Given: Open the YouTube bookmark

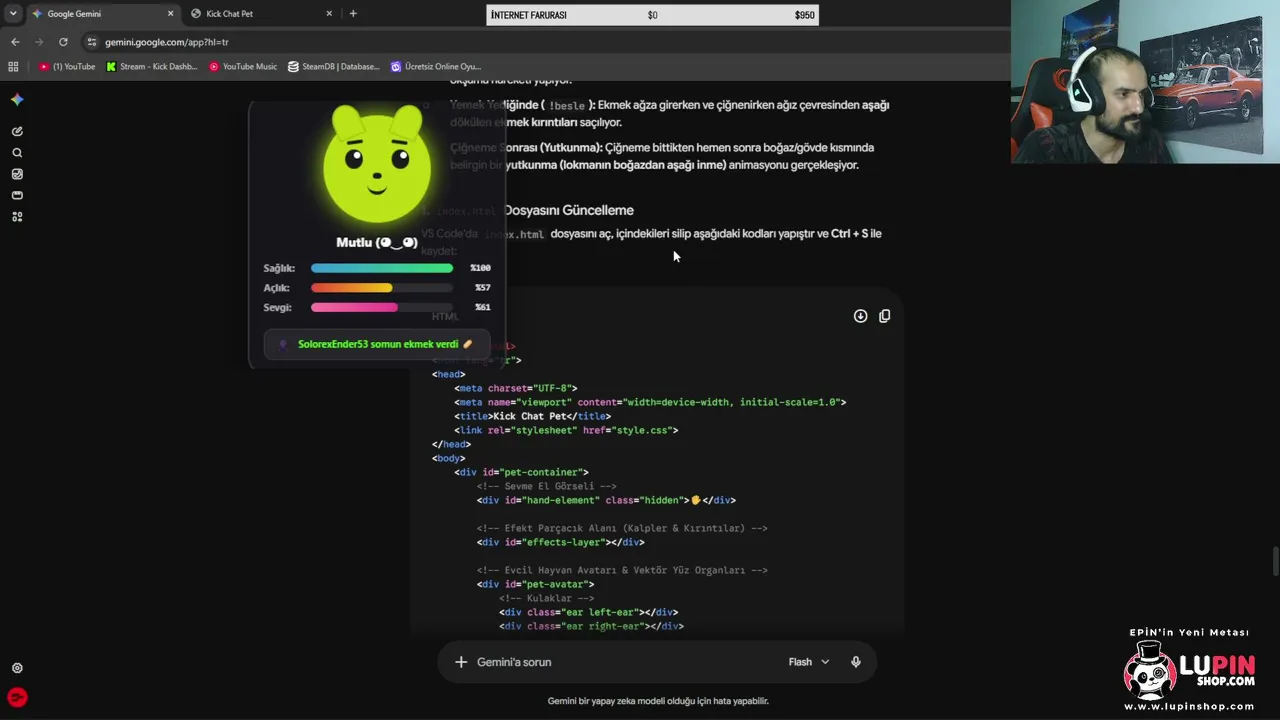Looking at the screenshot, I should click(x=67, y=67).
